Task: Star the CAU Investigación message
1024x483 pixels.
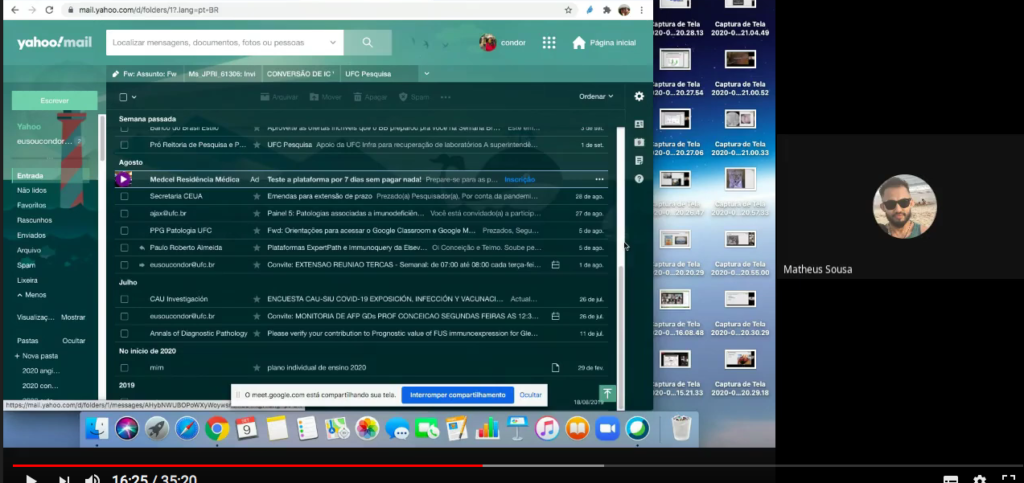Action: click(257, 299)
